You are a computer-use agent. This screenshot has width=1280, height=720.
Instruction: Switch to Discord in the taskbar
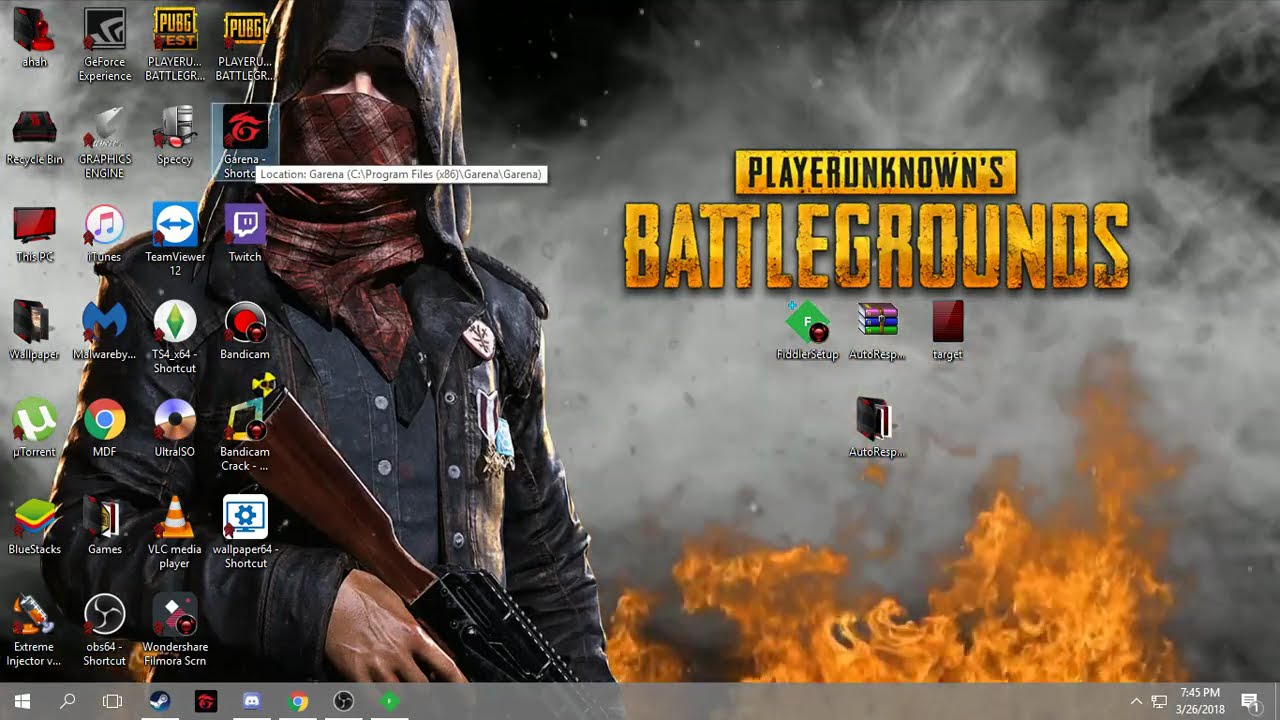[x=252, y=701]
